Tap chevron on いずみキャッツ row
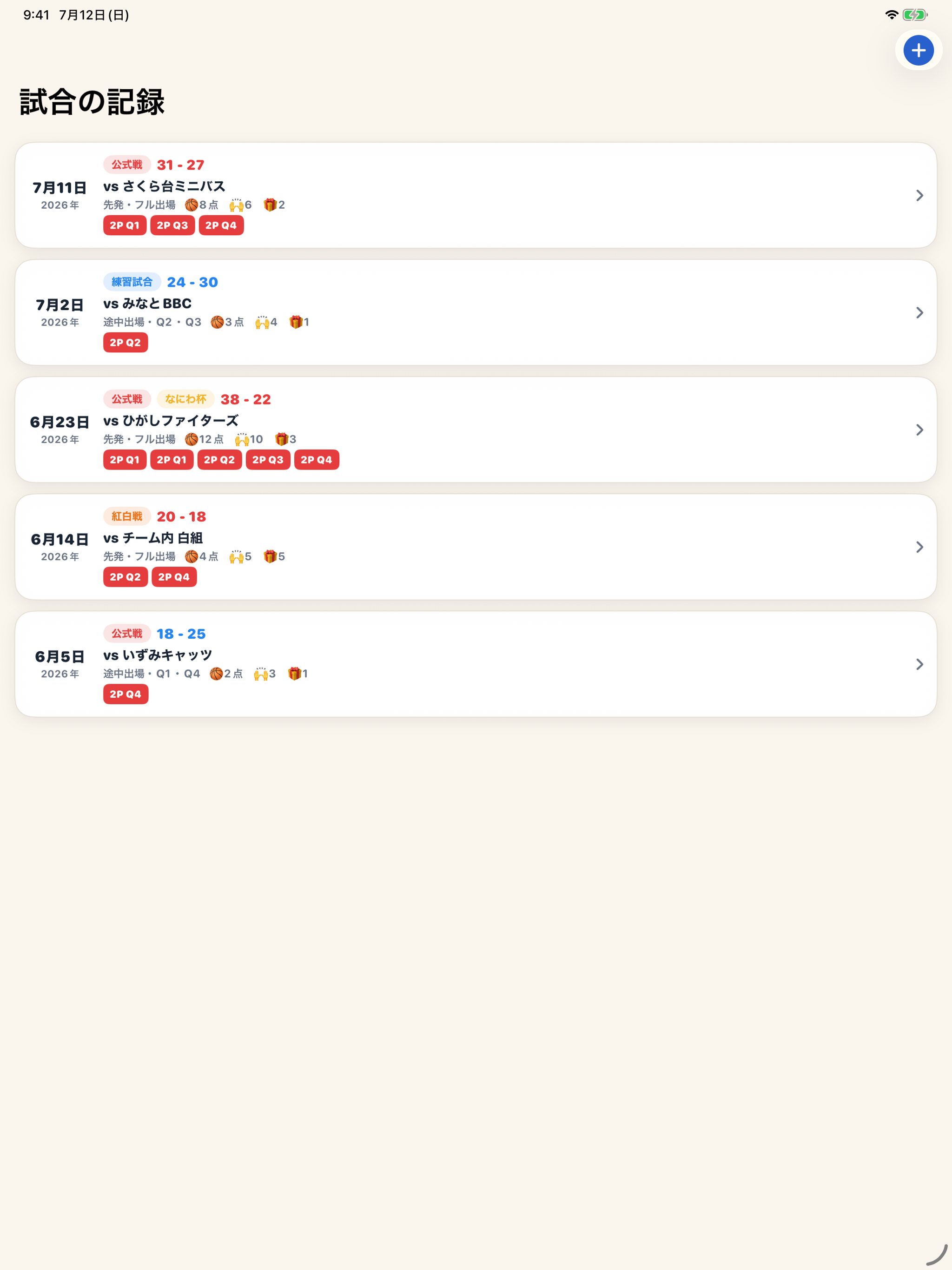Screen dimensions: 952x1270 click(919, 664)
